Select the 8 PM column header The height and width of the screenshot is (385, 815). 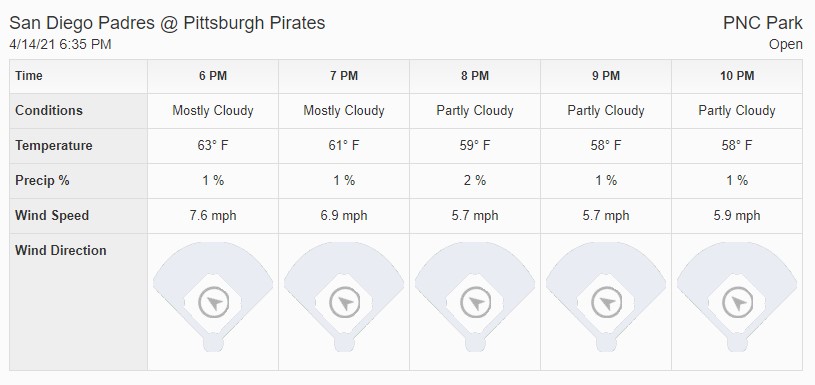(x=475, y=76)
